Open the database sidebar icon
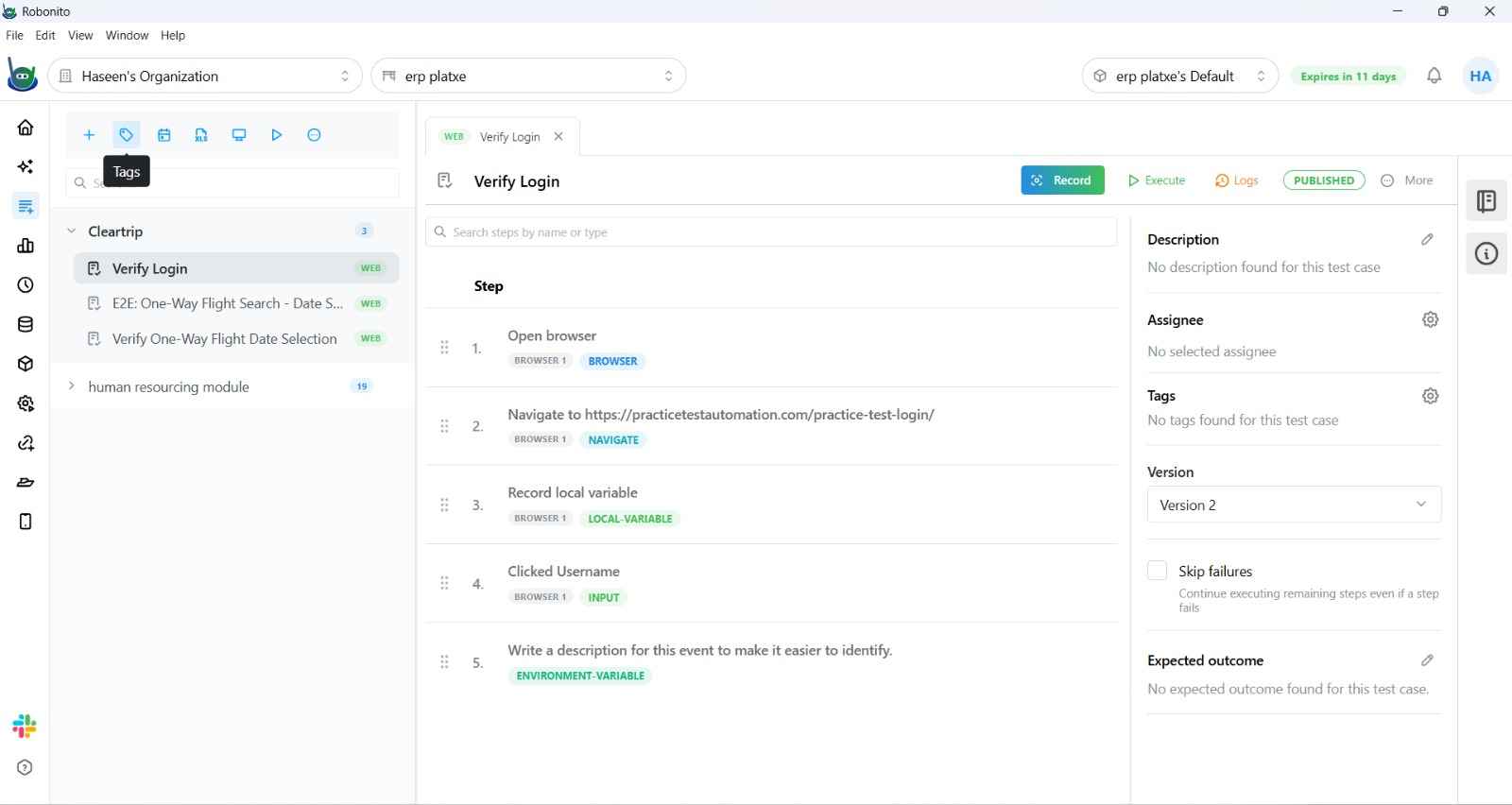Viewport: 1512px width, 805px height. pos(26,325)
